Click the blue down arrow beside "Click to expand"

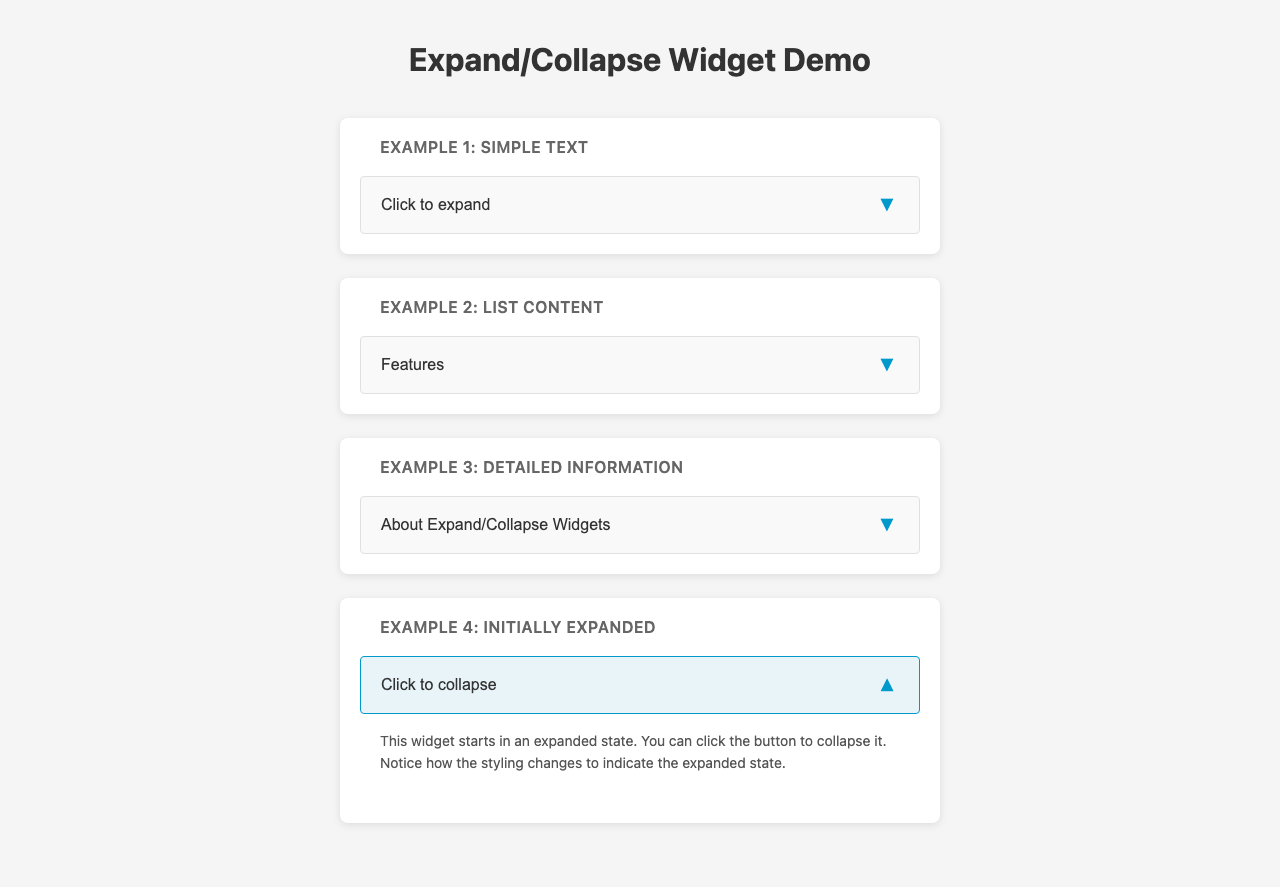click(886, 205)
